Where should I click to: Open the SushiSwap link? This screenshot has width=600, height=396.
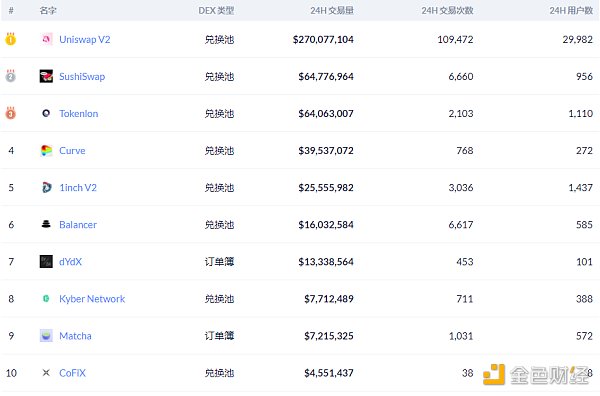click(x=82, y=77)
